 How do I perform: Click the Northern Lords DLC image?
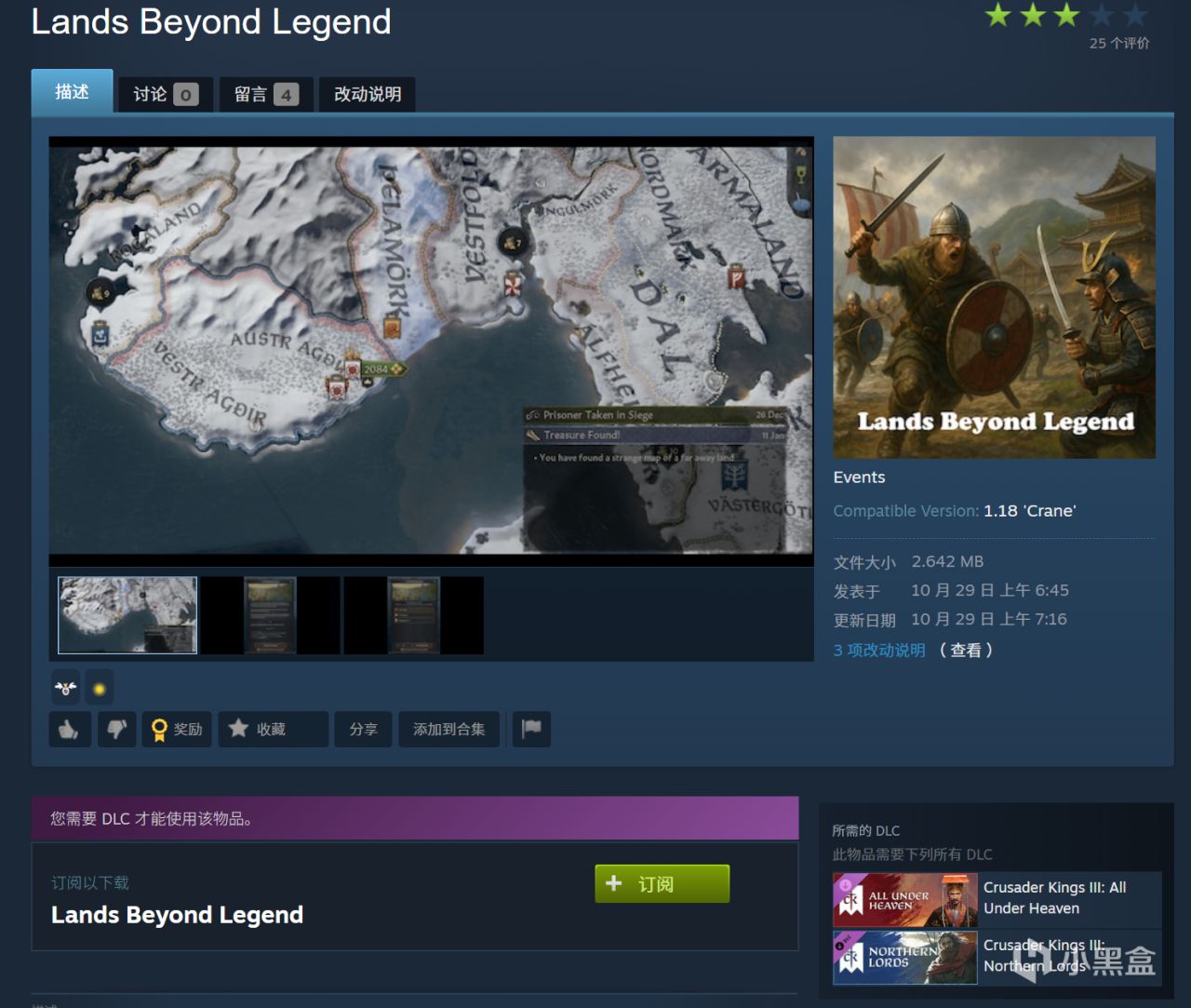click(x=904, y=958)
